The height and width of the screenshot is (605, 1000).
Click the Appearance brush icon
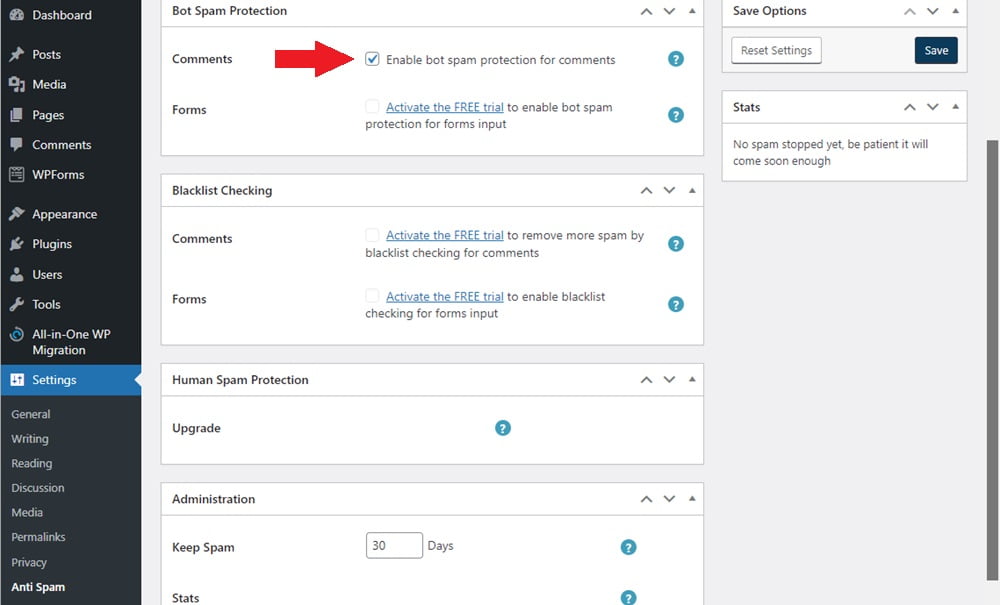click(x=17, y=214)
